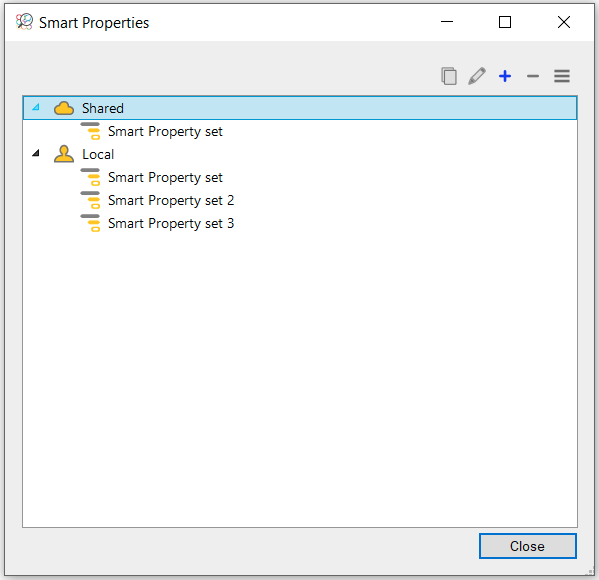The image size is (599, 580).
Task: Click the Local user icon
Action: coord(64,154)
